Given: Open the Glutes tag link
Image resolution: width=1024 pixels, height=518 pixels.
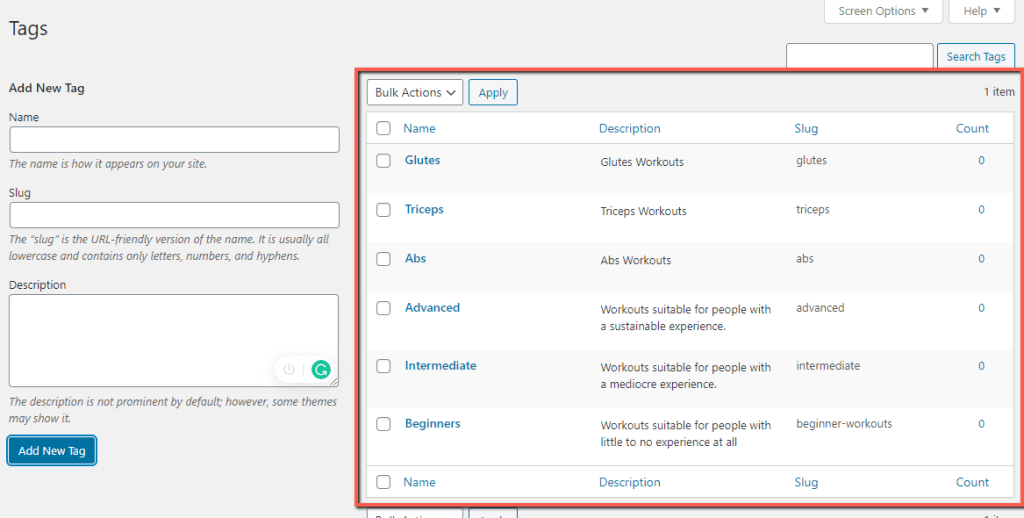Looking at the screenshot, I should coord(423,160).
